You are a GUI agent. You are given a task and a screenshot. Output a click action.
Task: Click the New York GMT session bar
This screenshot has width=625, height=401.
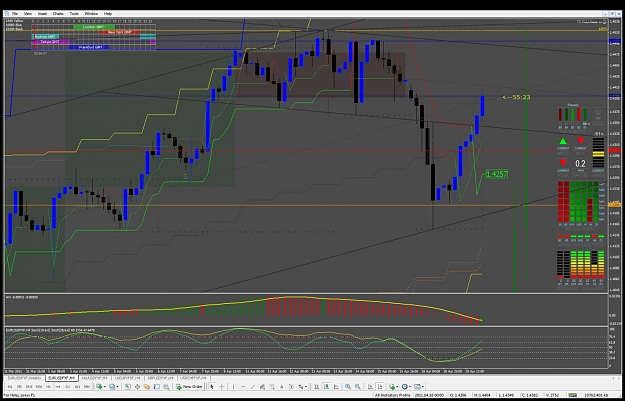pos(119,32)
